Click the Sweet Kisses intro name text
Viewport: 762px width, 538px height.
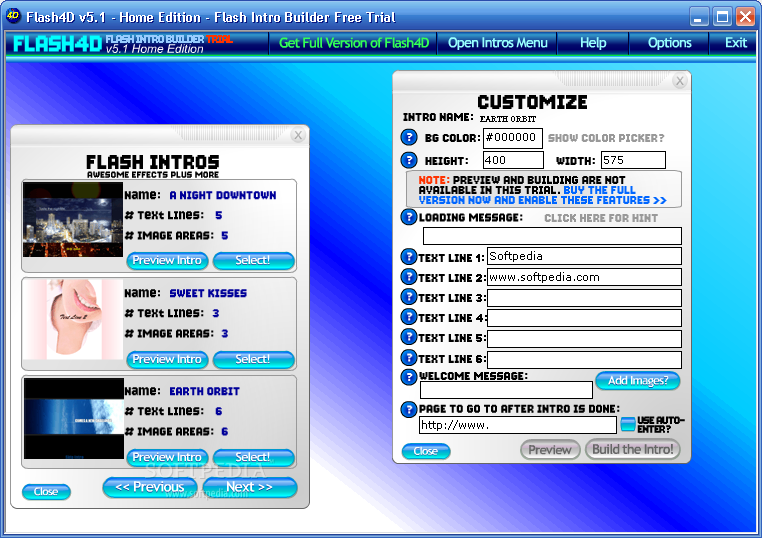[x=208, y=293]
